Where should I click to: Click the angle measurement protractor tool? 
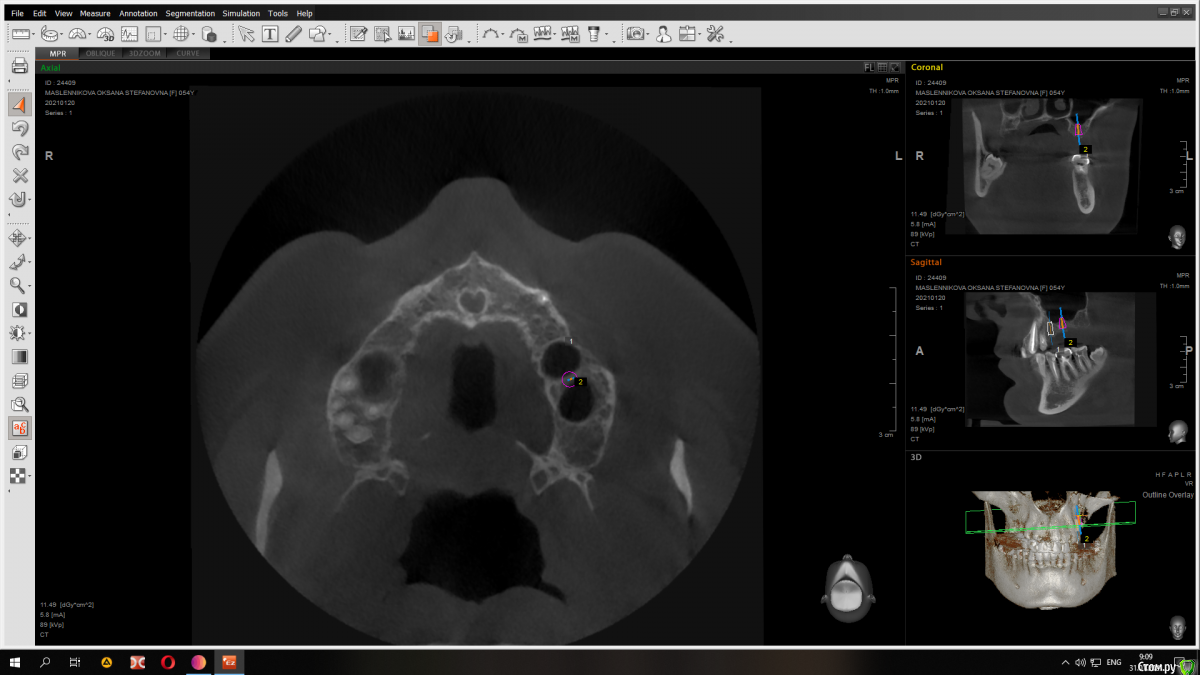78,34
